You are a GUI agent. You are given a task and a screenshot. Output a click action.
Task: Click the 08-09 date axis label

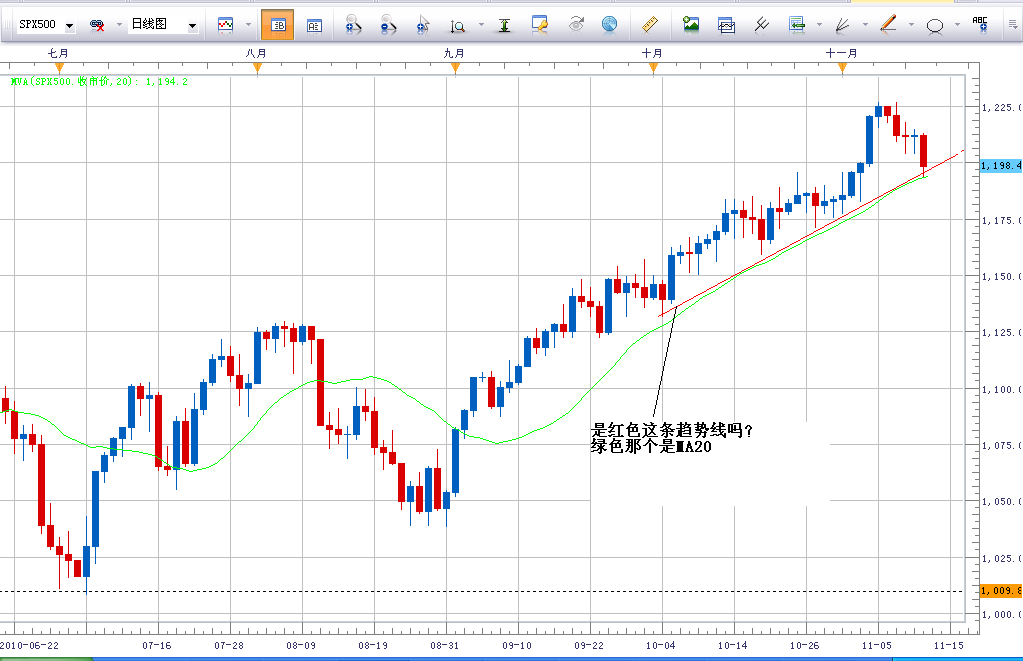point(301,645)
